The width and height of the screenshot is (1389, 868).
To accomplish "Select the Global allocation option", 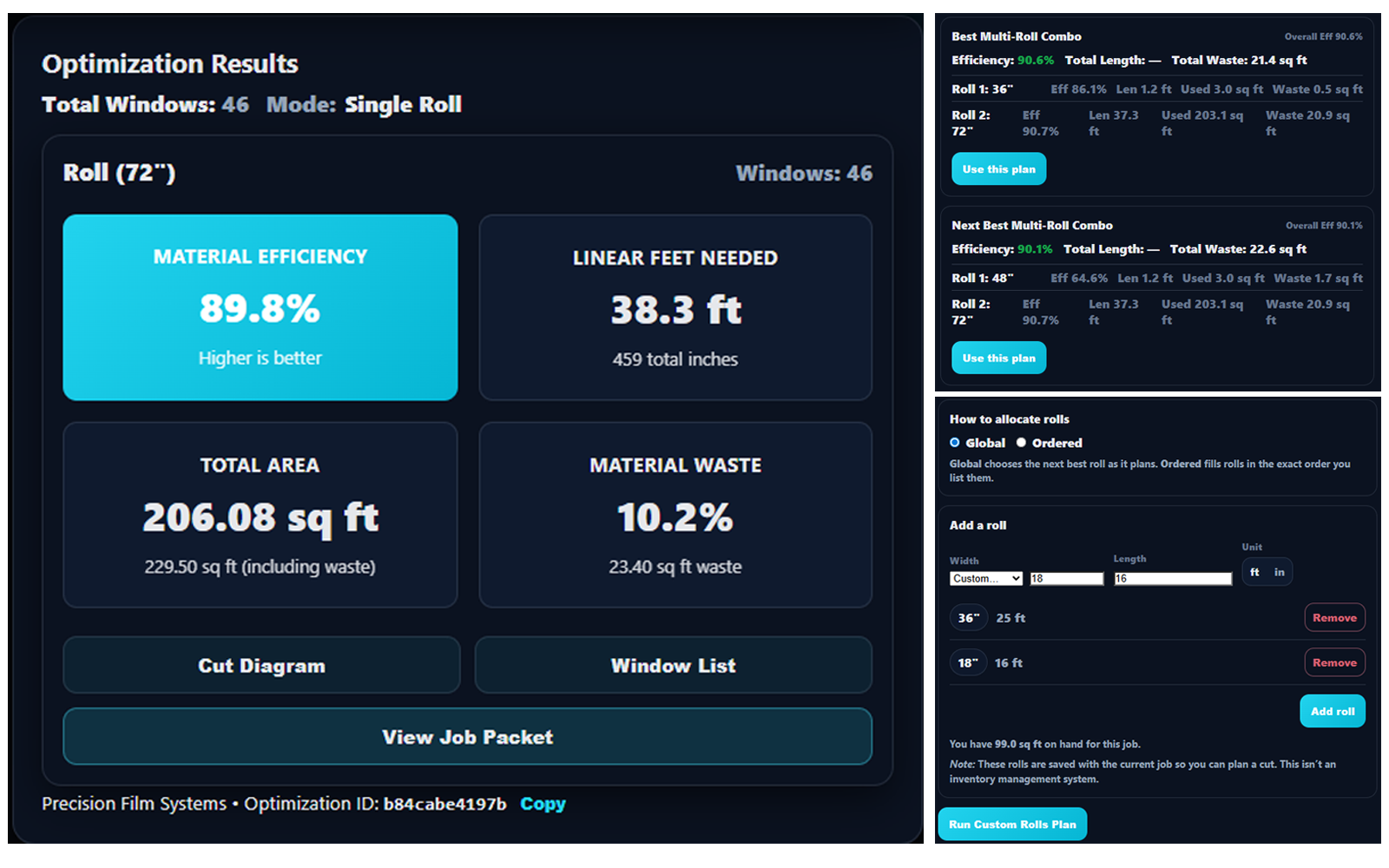I will [955, 442].
